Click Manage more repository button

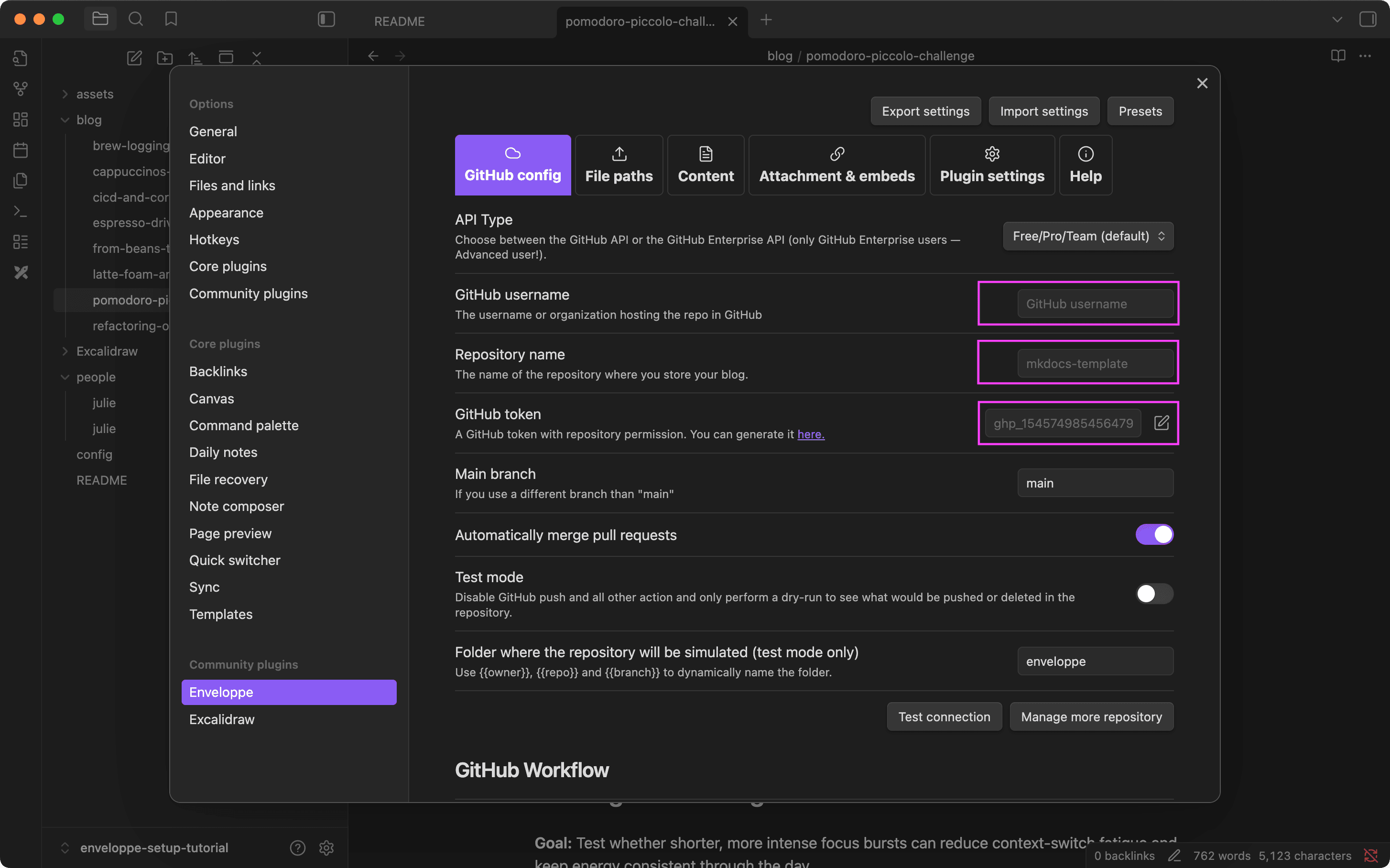coord(1091,717)
